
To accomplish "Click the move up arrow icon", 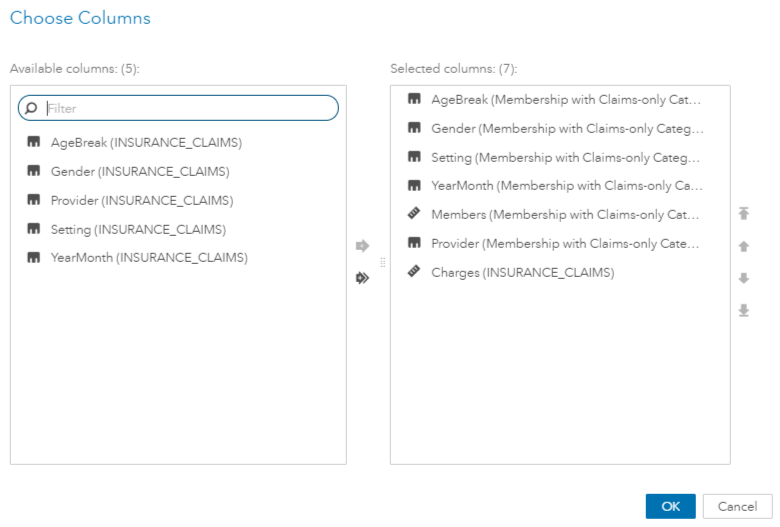I will tap(743, 246).
